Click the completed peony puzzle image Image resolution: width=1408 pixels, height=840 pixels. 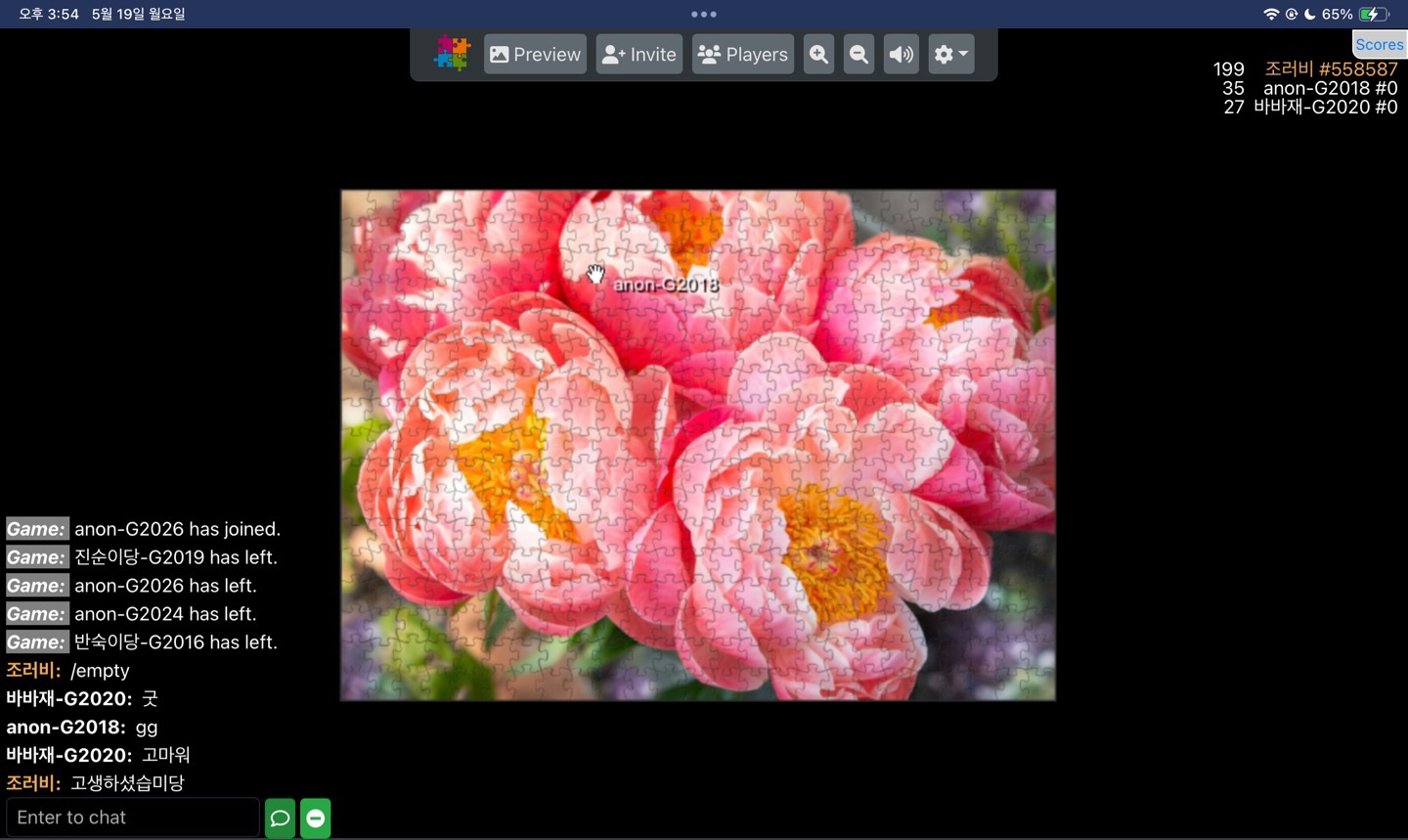click(x=698, y=445)
